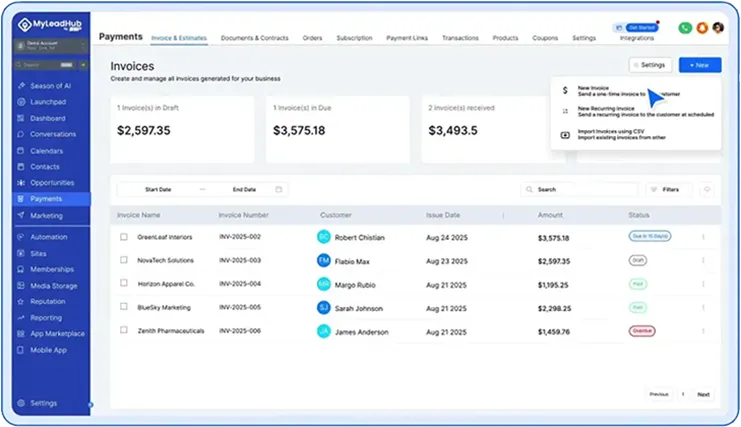Open Media Storage in sidebar
The image size is (741, 427).
(53, 286)
